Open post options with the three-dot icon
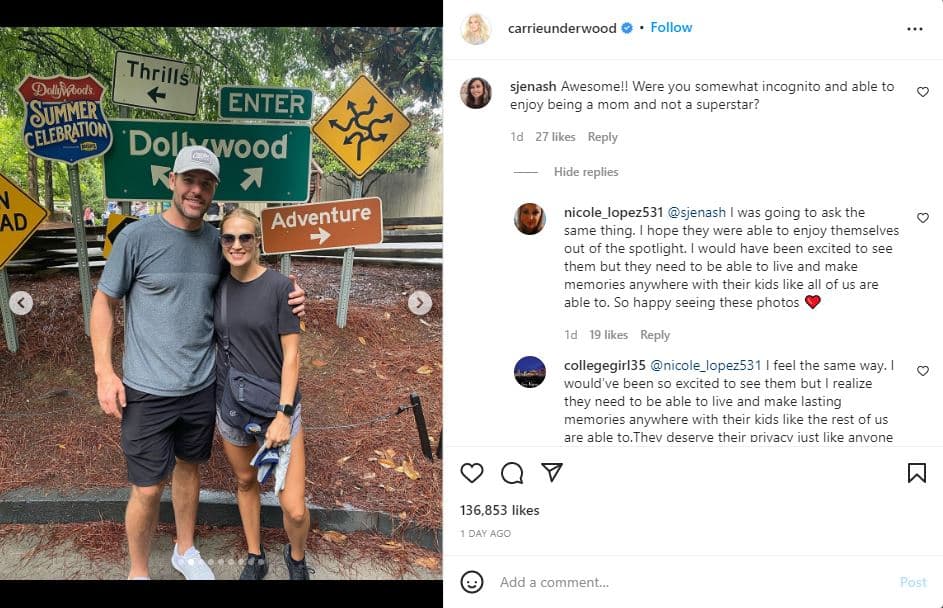 [915, 28]
